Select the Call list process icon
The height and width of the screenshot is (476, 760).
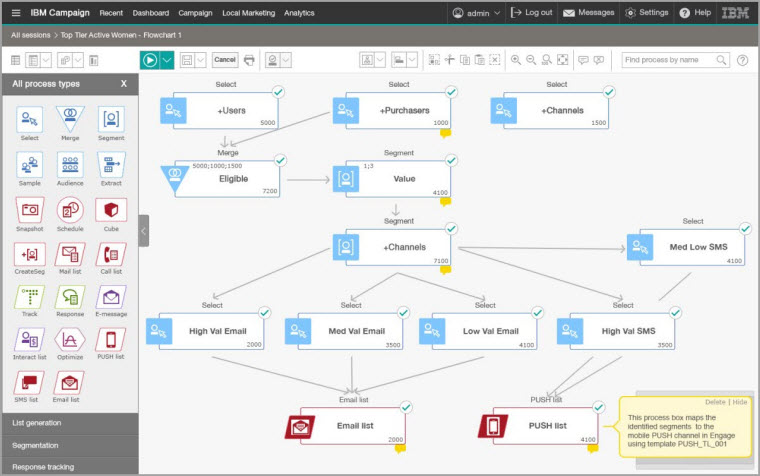(111, 254)
